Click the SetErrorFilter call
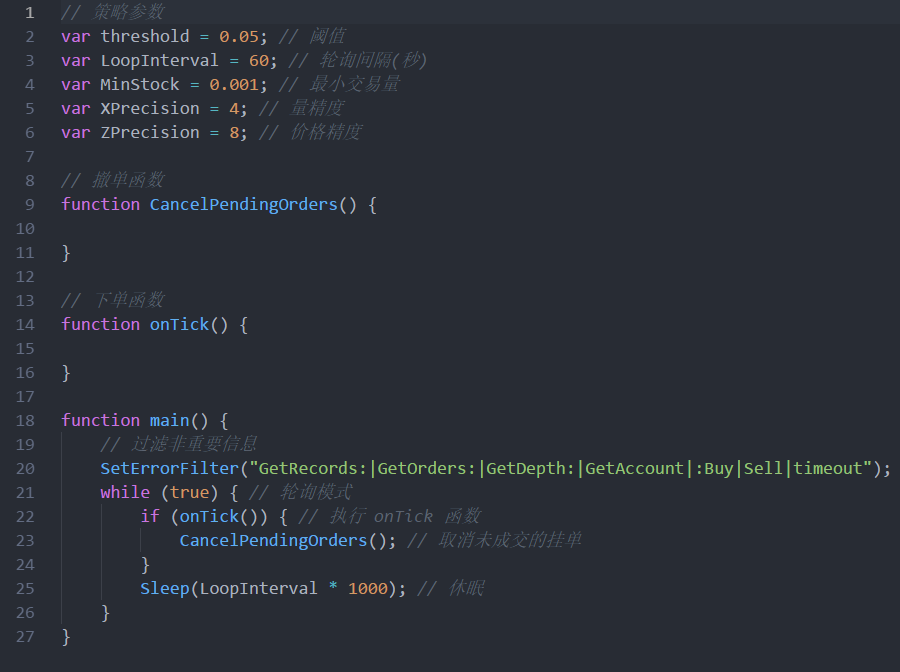The height and width of the screenshot is (672, 900). coord(169,469)
